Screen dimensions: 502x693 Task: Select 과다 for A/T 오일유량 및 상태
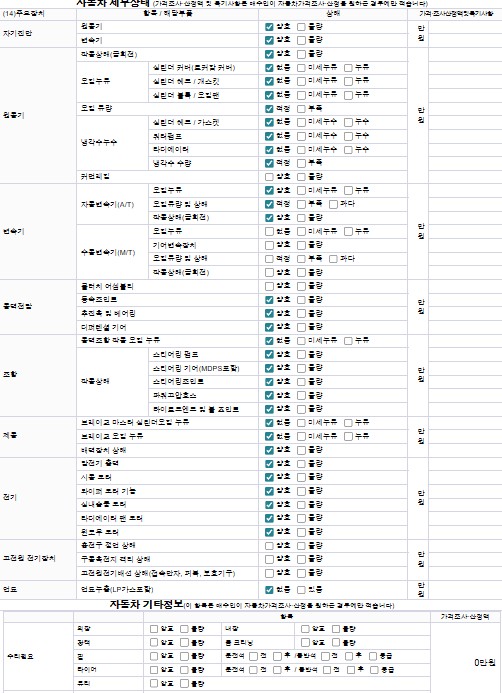334,204
